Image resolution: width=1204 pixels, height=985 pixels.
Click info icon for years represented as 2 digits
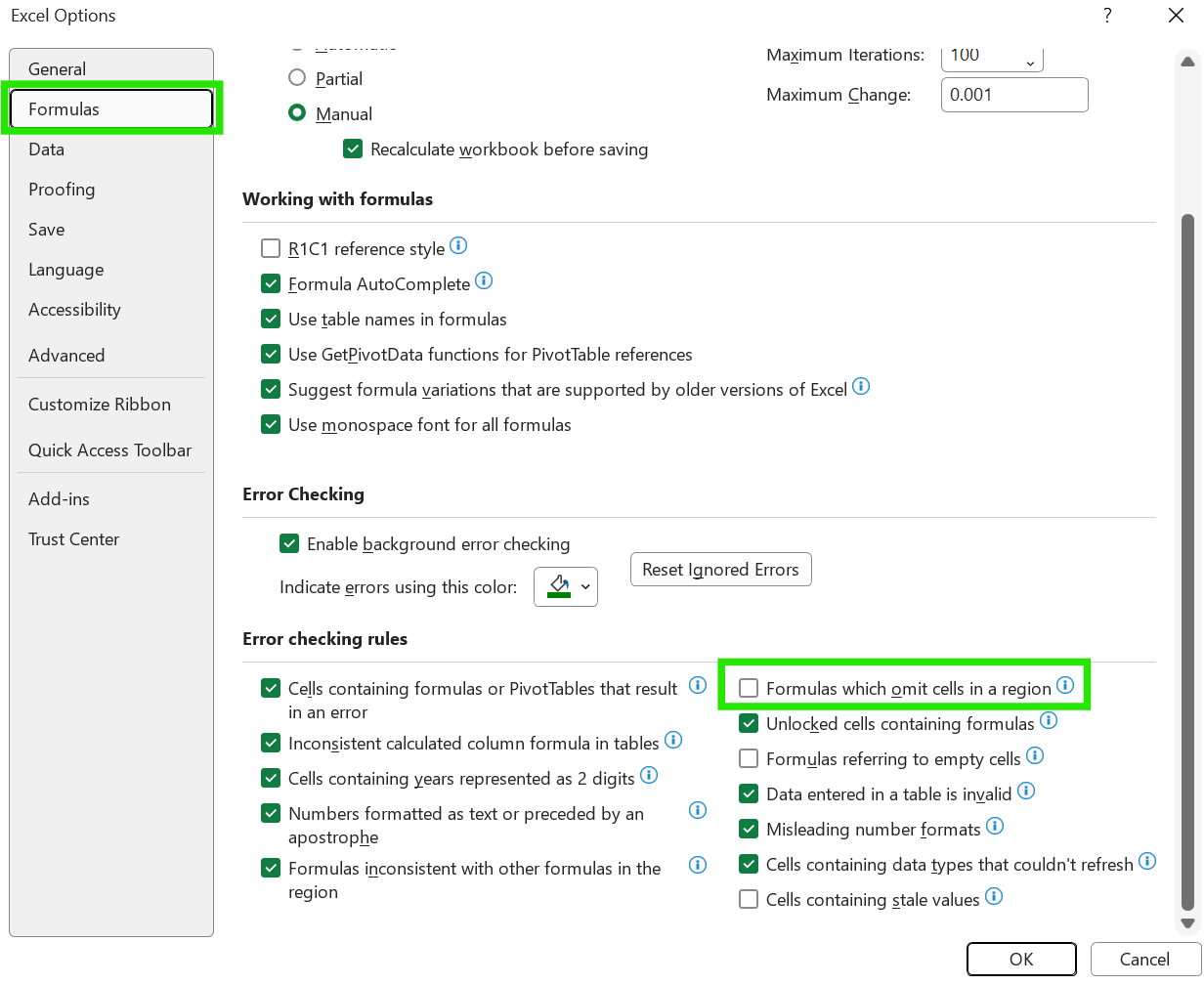(649, 776)
